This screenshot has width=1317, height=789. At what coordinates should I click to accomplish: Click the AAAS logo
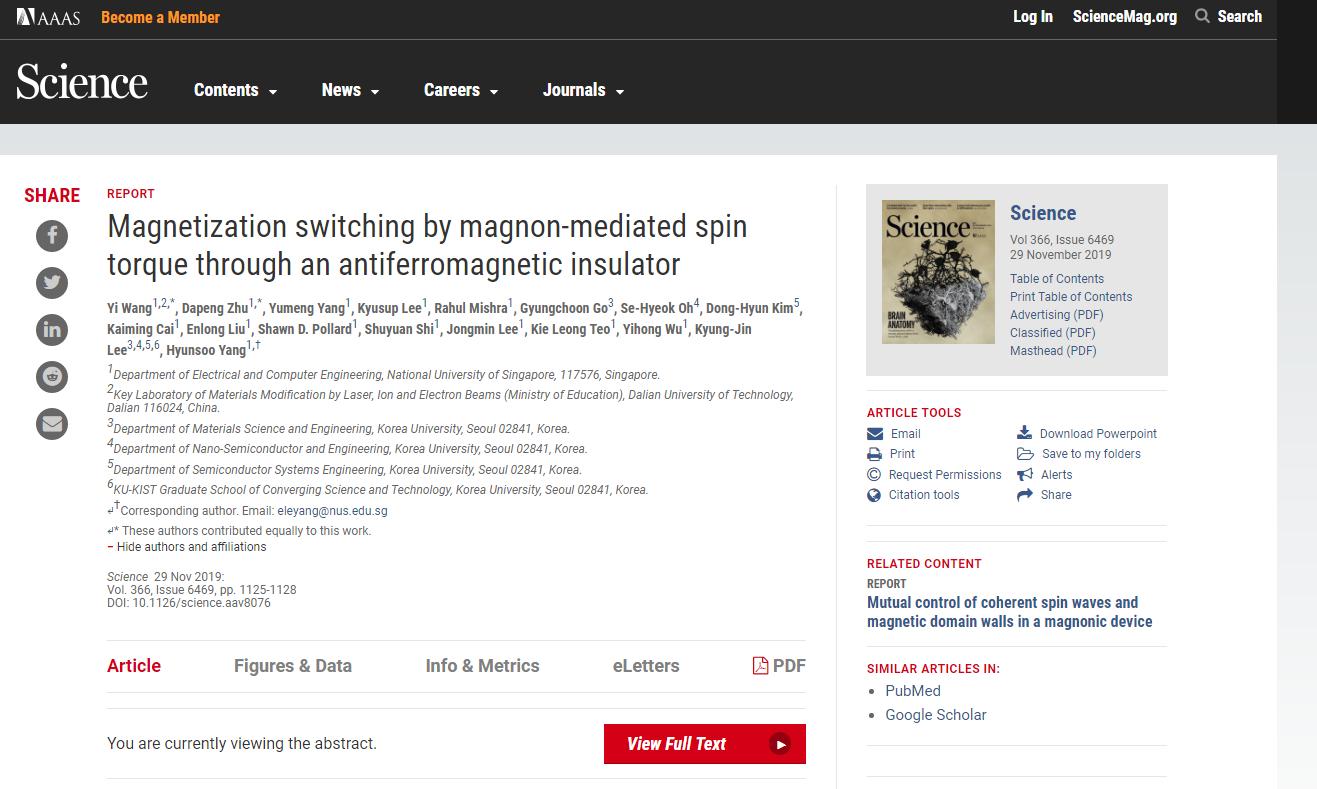48,17
